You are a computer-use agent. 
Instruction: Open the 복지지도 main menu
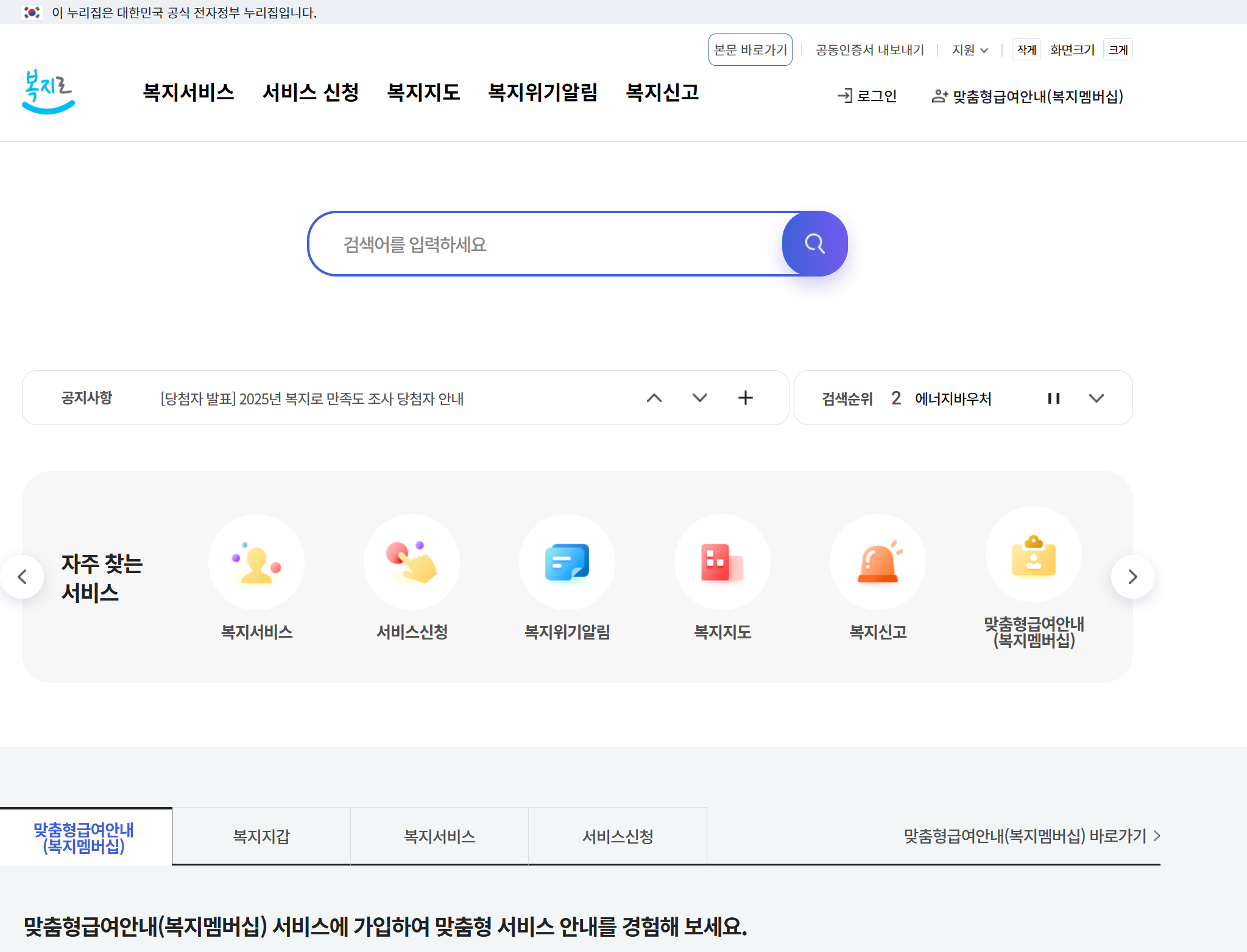point(423,92)
